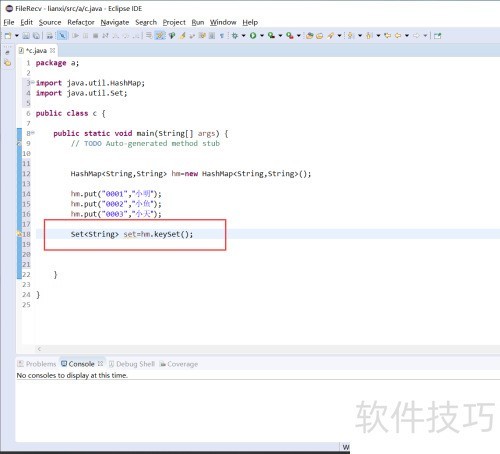Click the Suspend debug icon
Viewport: 500px width, 454px height.
[86, 36]
